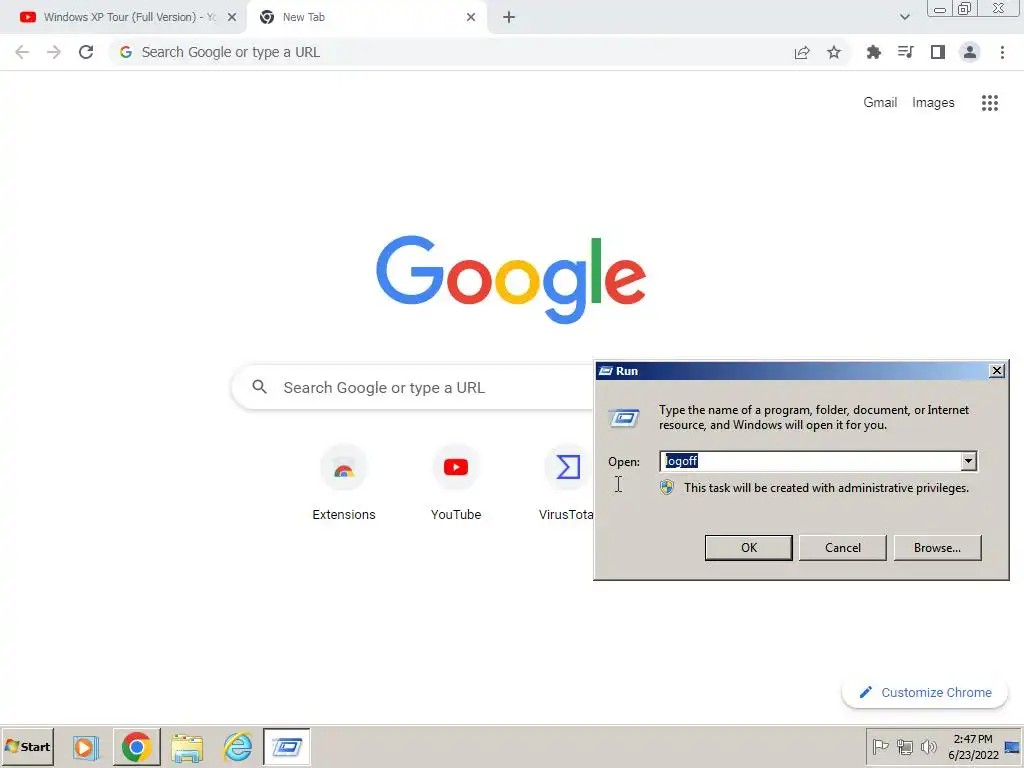Open the YouTube shortcut tile
Screen dimensions: 1024x768
coord(456,483)
